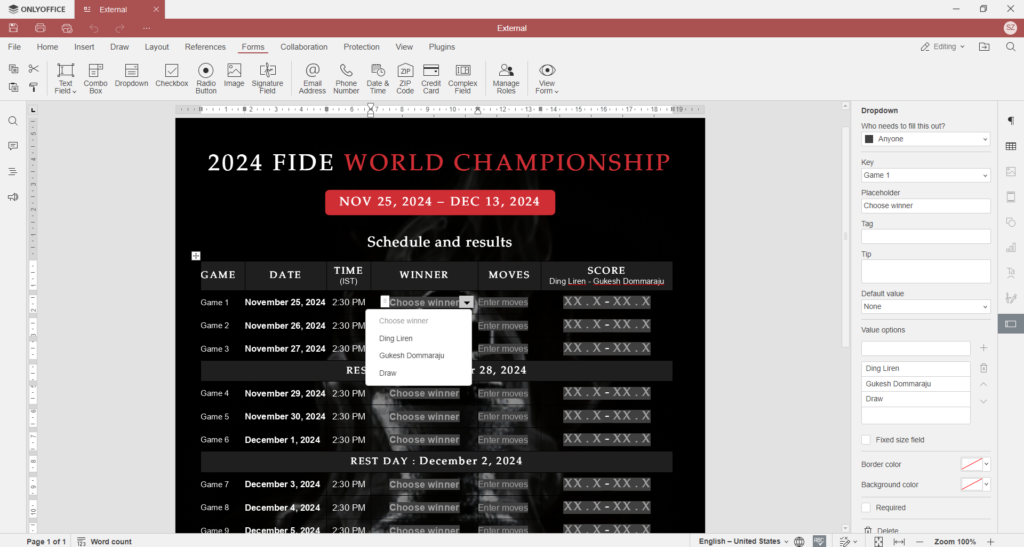Open the 'Who needs to fill' Anyone dropdown

click(x=925, y=139)
